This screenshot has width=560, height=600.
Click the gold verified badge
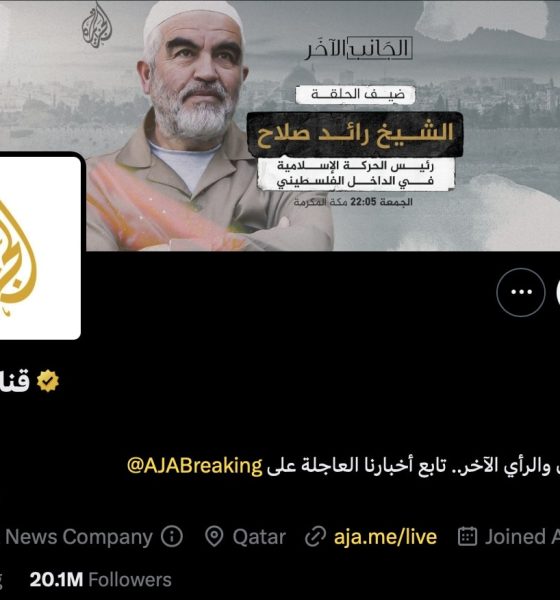click(48, 381)
